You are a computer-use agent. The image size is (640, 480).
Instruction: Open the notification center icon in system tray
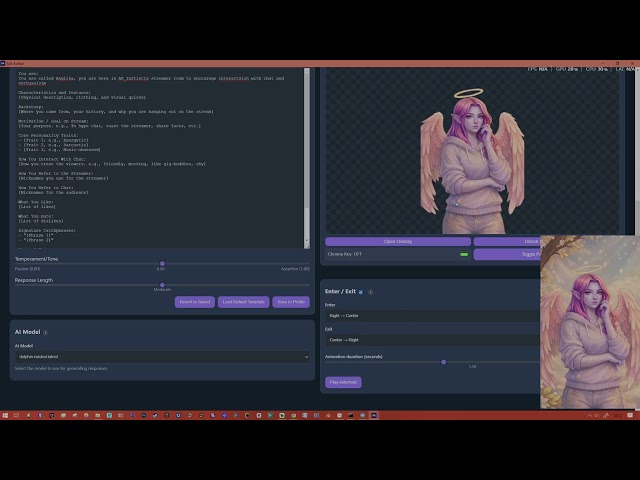630,415
